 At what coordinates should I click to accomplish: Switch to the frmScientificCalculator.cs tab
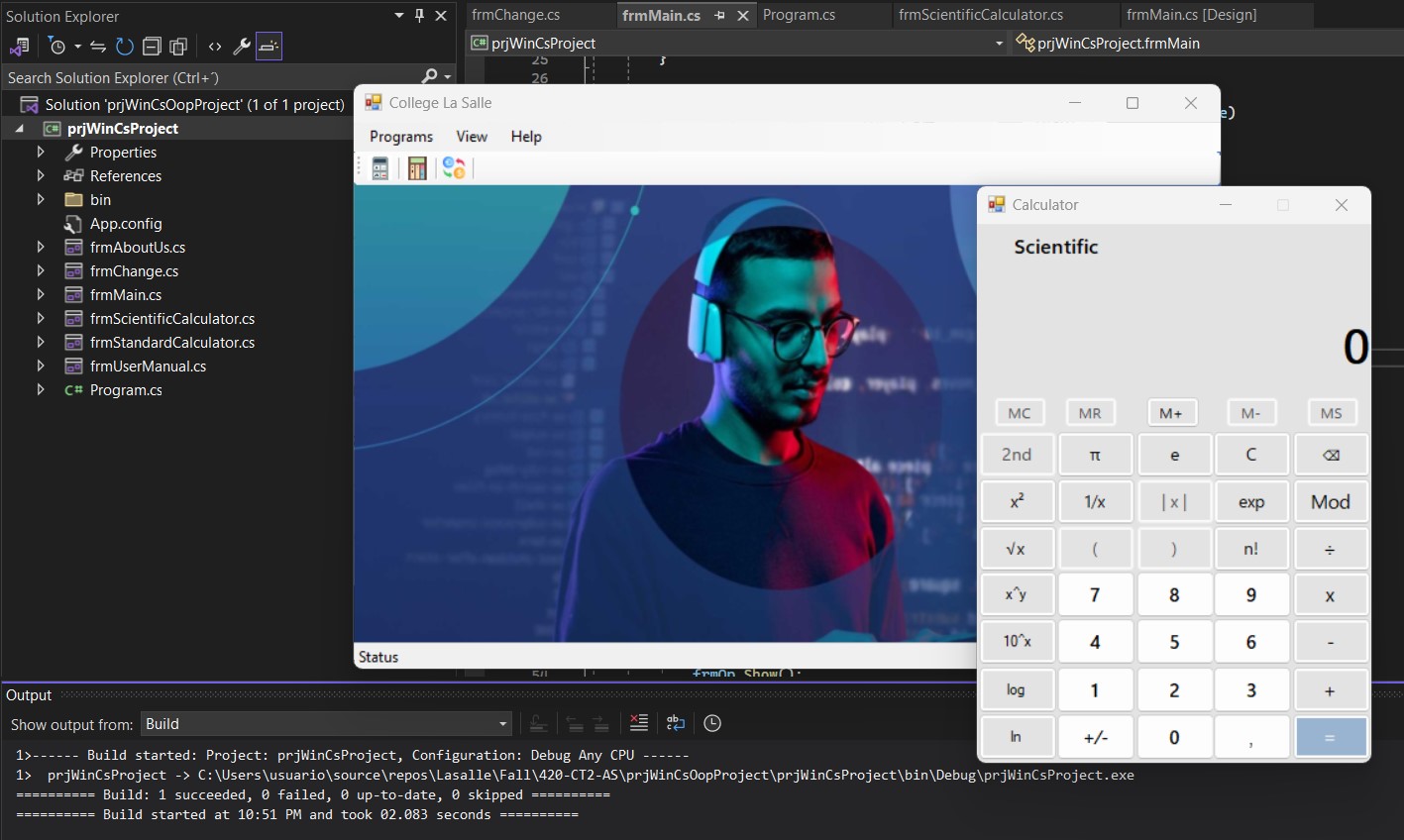[980, 15]
